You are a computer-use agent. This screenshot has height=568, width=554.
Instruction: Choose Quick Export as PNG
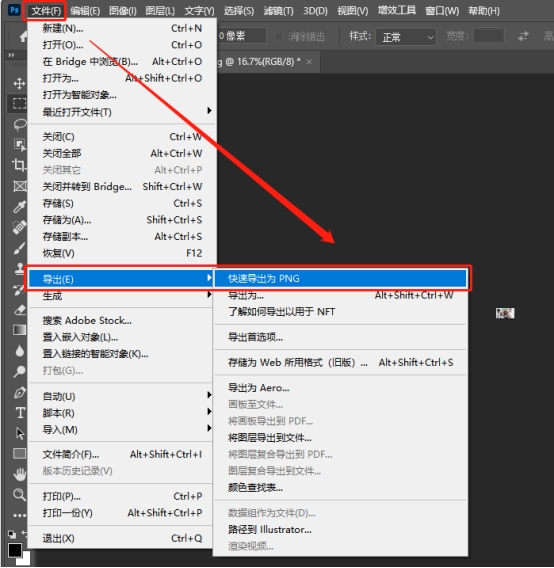(341, 278)
